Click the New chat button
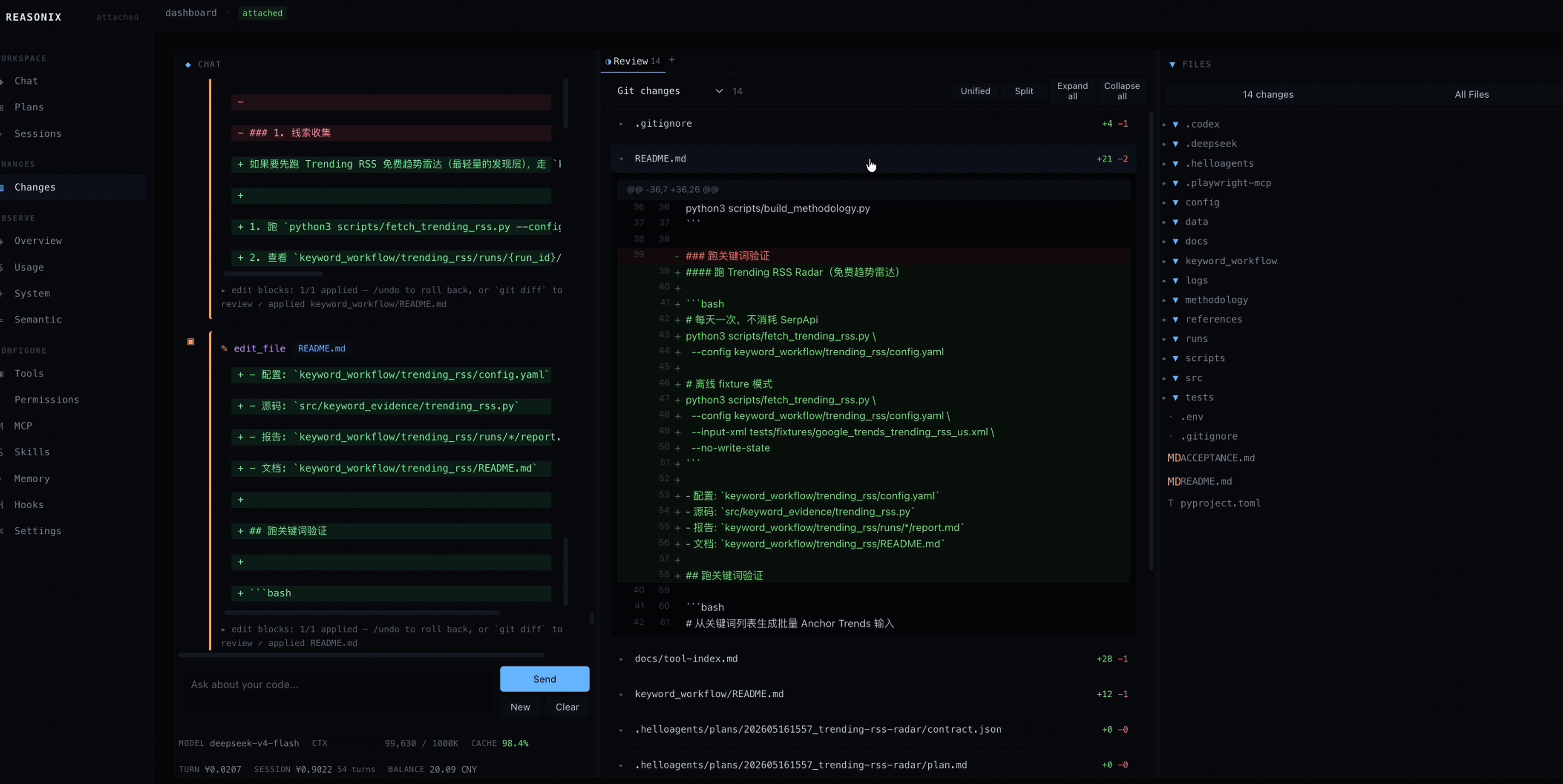 [520, 707]
